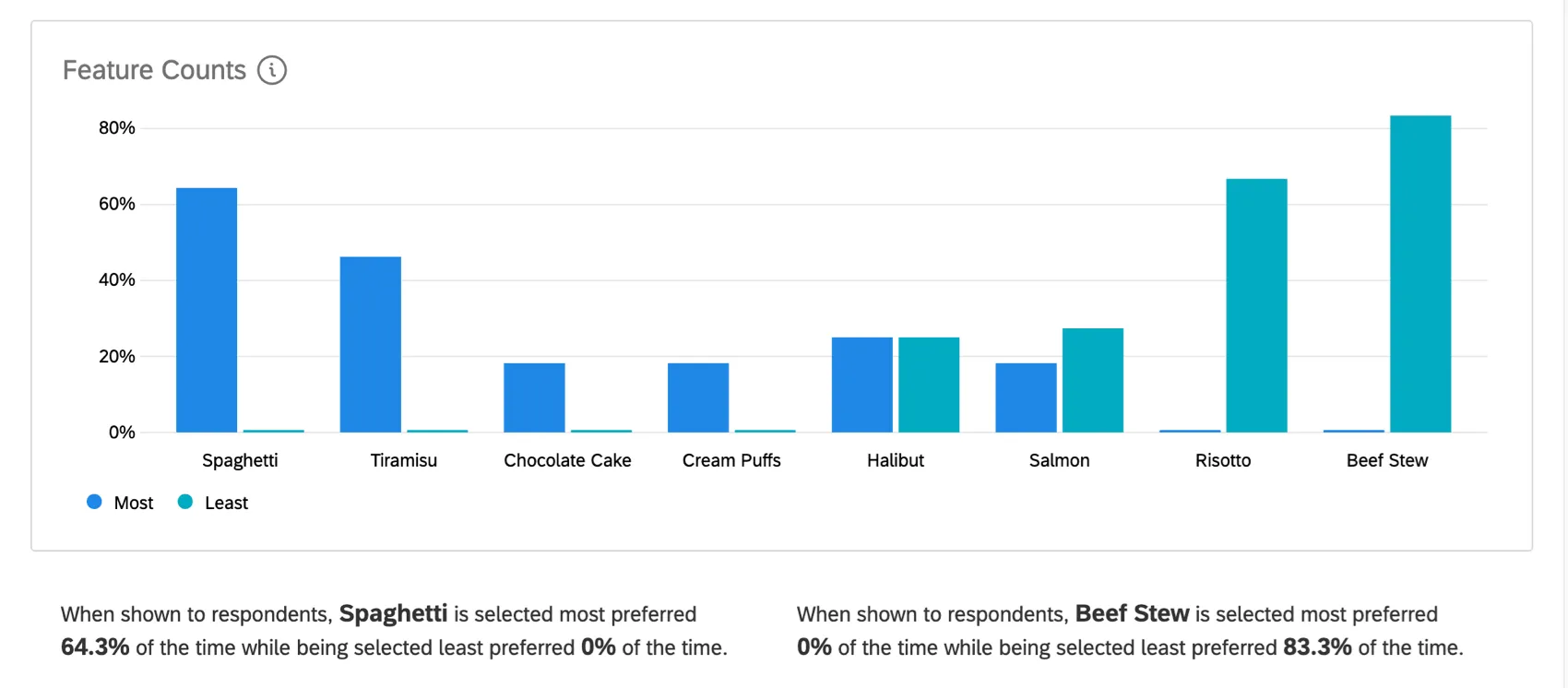Image resolution: width=1568 pixels, height=688 pixels.
Task: Toggle the Most series legend dot
Action: (x=94, y=502)
